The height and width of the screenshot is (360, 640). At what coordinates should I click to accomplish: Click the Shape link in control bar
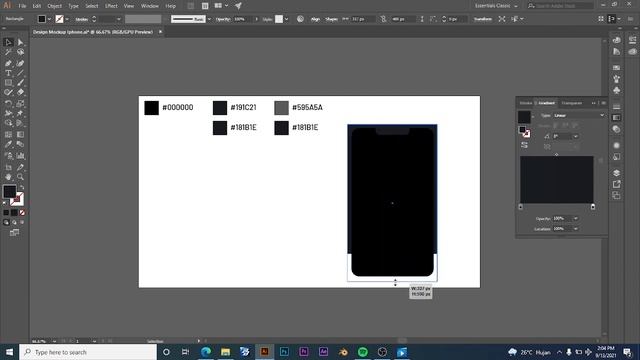[331, 19]
